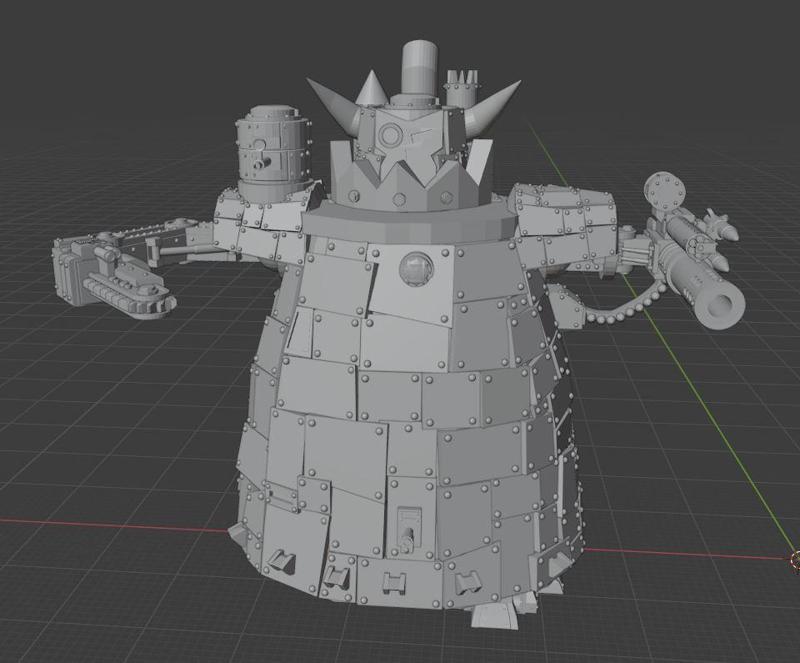This screenshot has width=800, height=663.
Task: Select the cylindrical tank on the shoulder
Action: pos(272,152)
